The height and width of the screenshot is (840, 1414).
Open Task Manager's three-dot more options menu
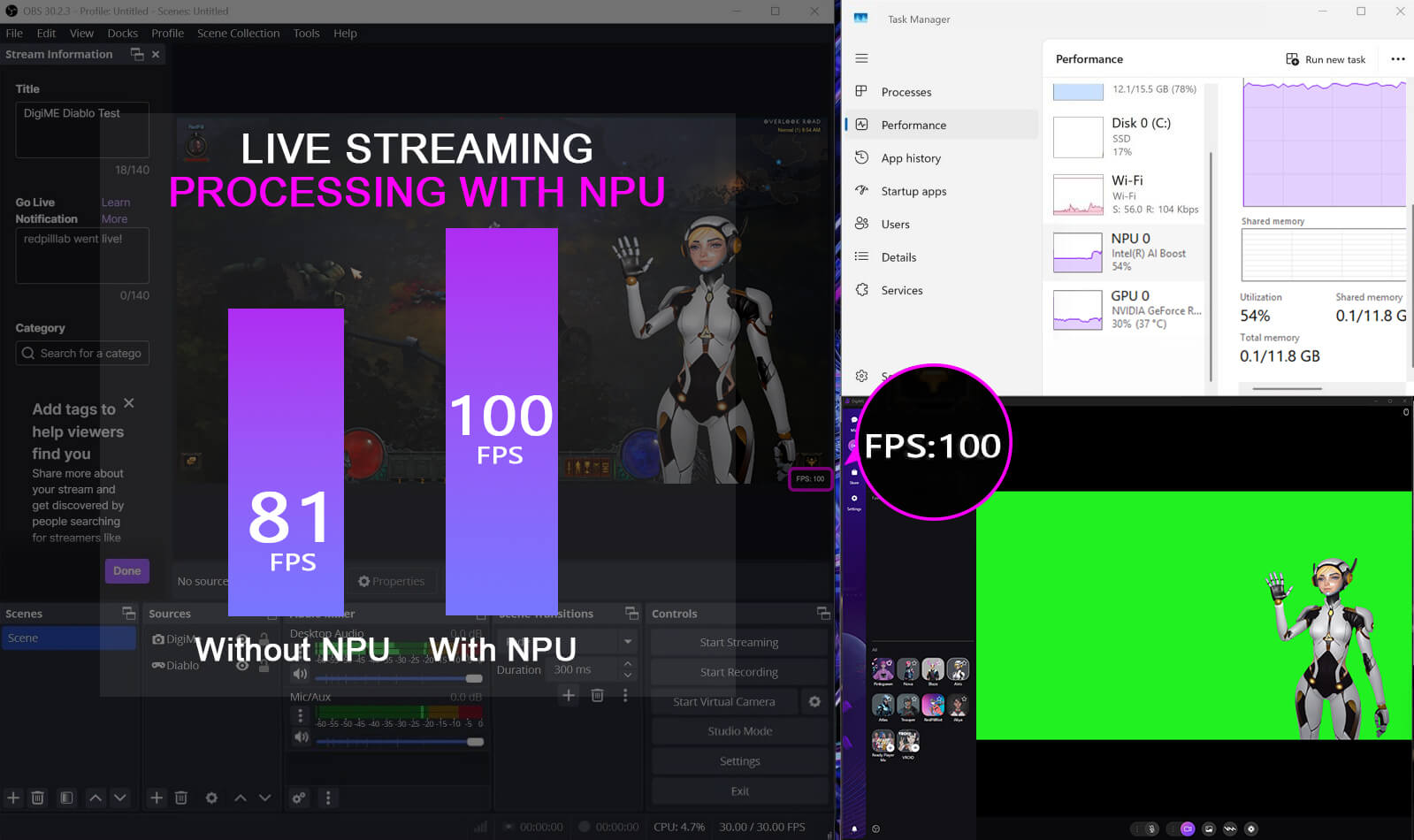click(x=1397, y=59)
